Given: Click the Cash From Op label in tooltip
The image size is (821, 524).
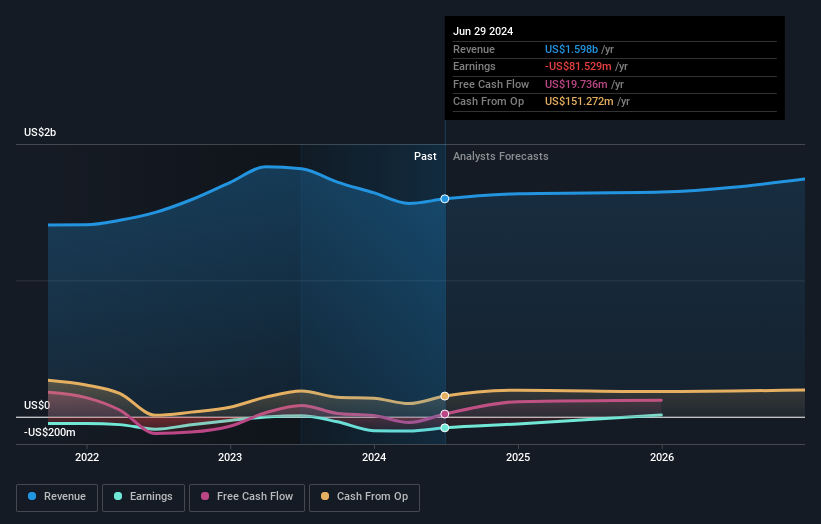Looking at the screenshot, I should pyautogui.click(x=489, y=102).
